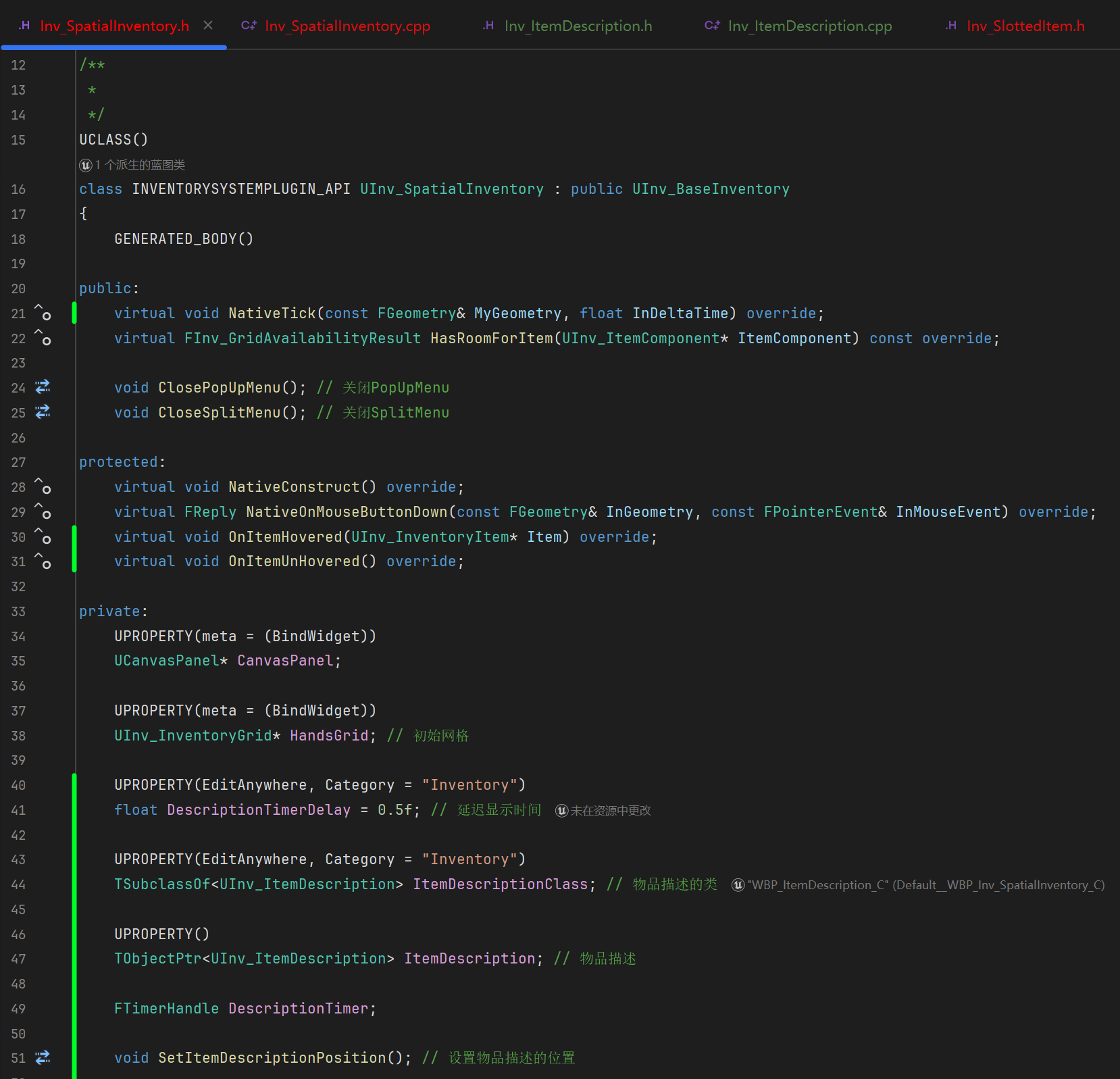Click the SetItemDescriptionPosition function name
1120x1079 pixels.
point(272,1057)
